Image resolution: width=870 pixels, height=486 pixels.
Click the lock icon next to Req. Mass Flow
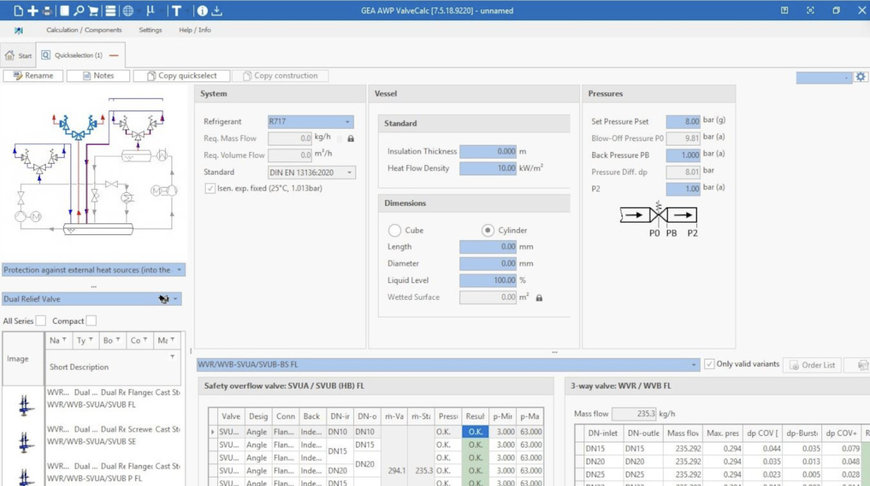(351, 139)
